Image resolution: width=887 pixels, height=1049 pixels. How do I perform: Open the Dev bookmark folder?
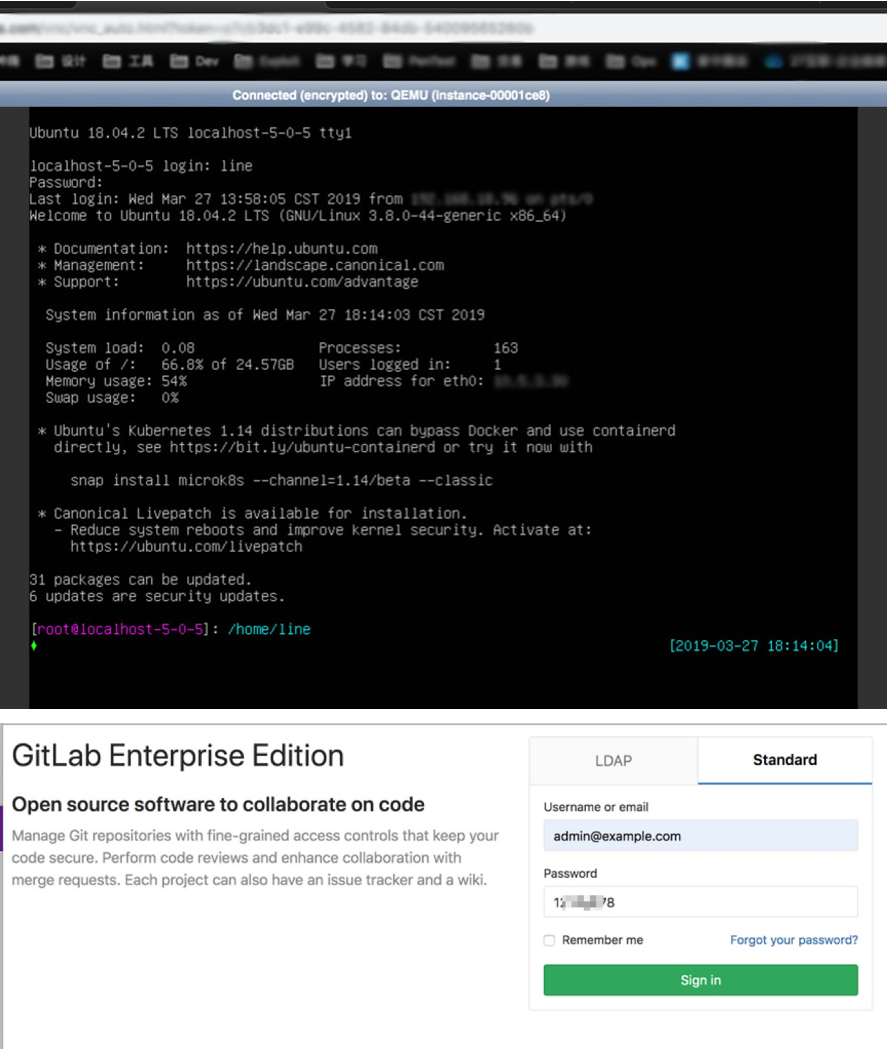click(x=195, y=62)
